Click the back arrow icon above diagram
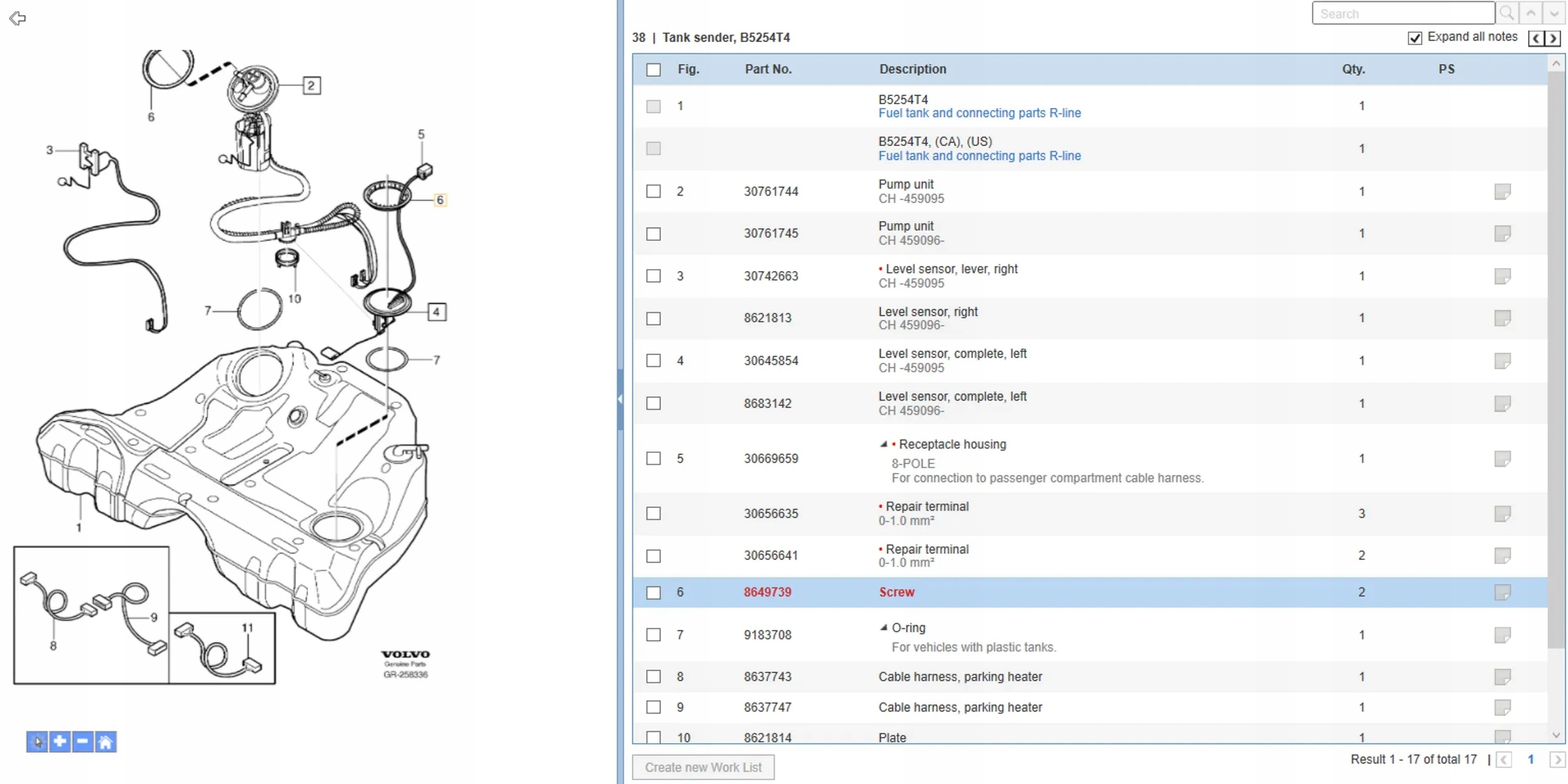The height and width of the screenshot is (784, 1568). pos(18,18)
